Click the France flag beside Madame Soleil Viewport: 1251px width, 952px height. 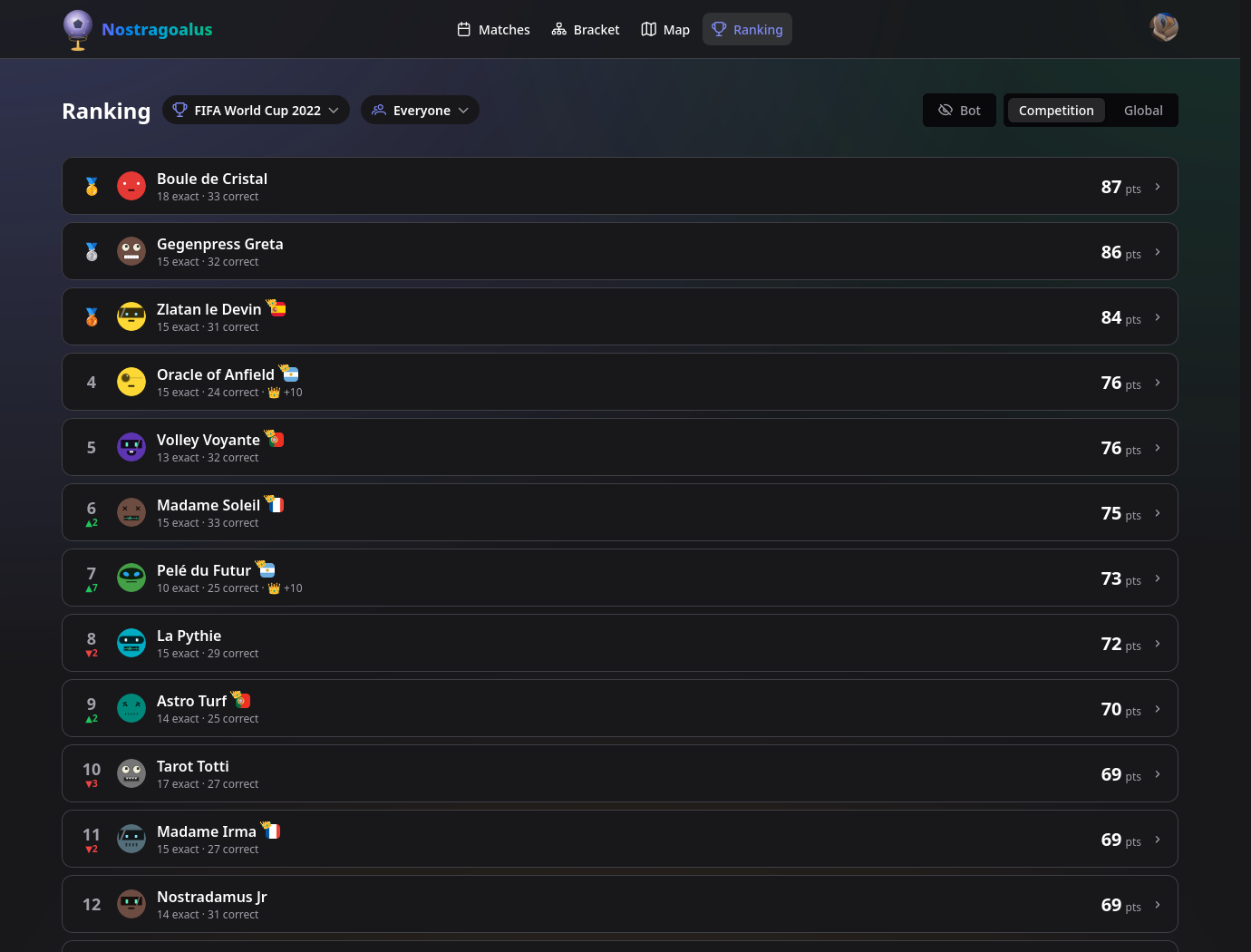point(275,504)
